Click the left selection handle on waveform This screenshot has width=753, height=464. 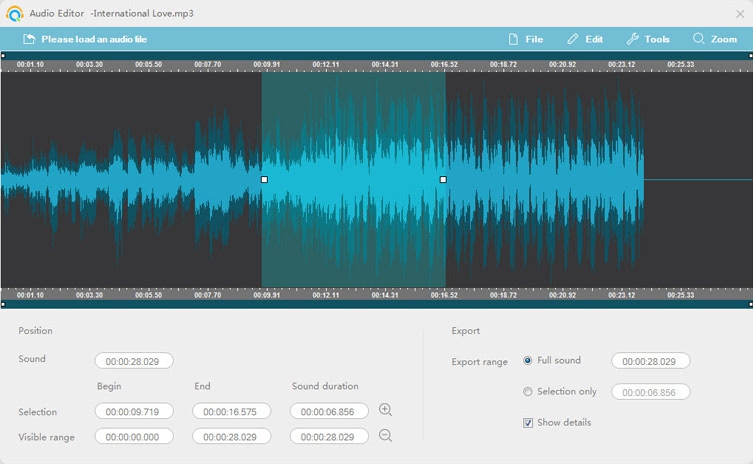[264, 180]
